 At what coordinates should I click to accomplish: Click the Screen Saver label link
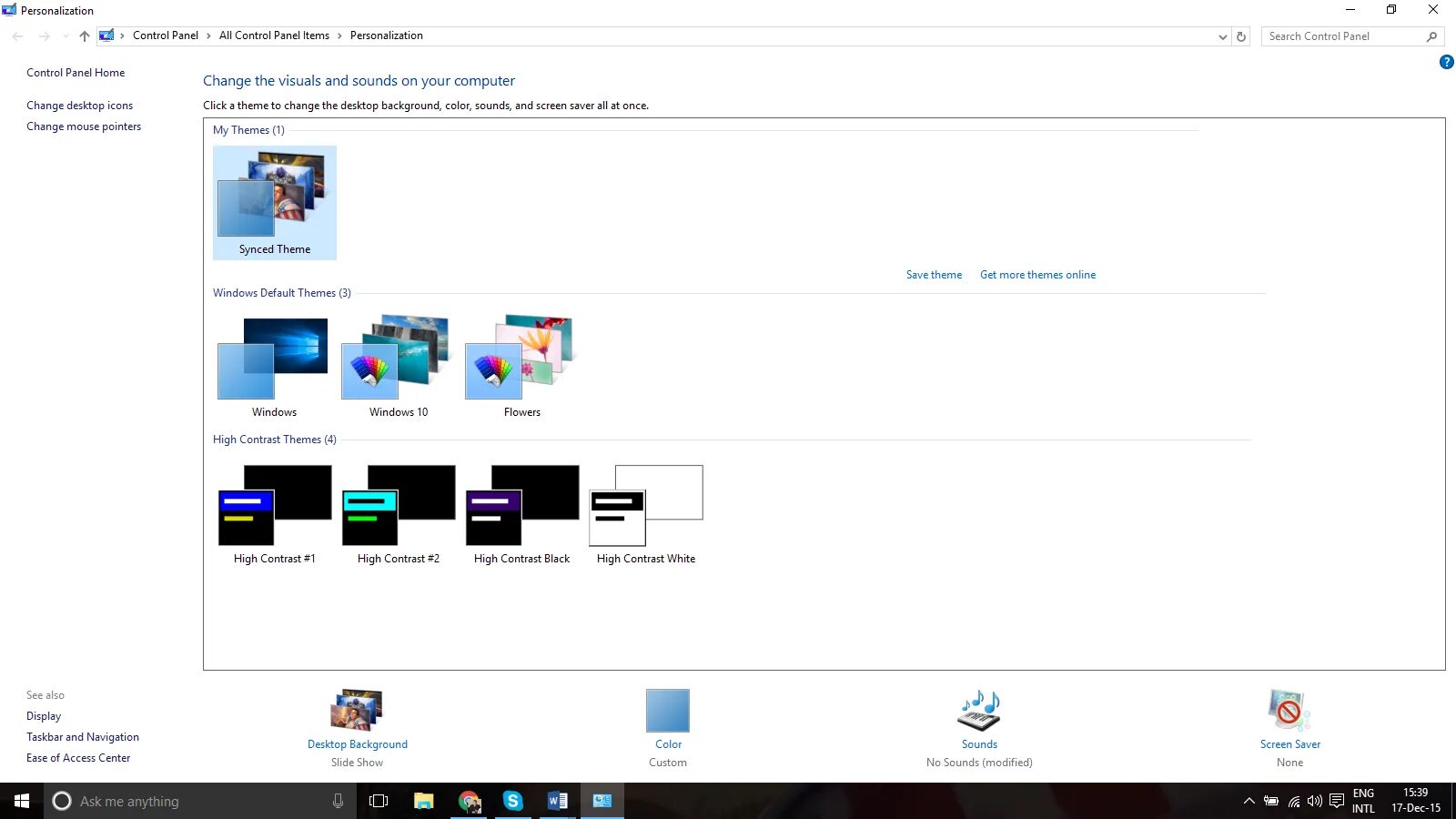[x=1290, y=744]
